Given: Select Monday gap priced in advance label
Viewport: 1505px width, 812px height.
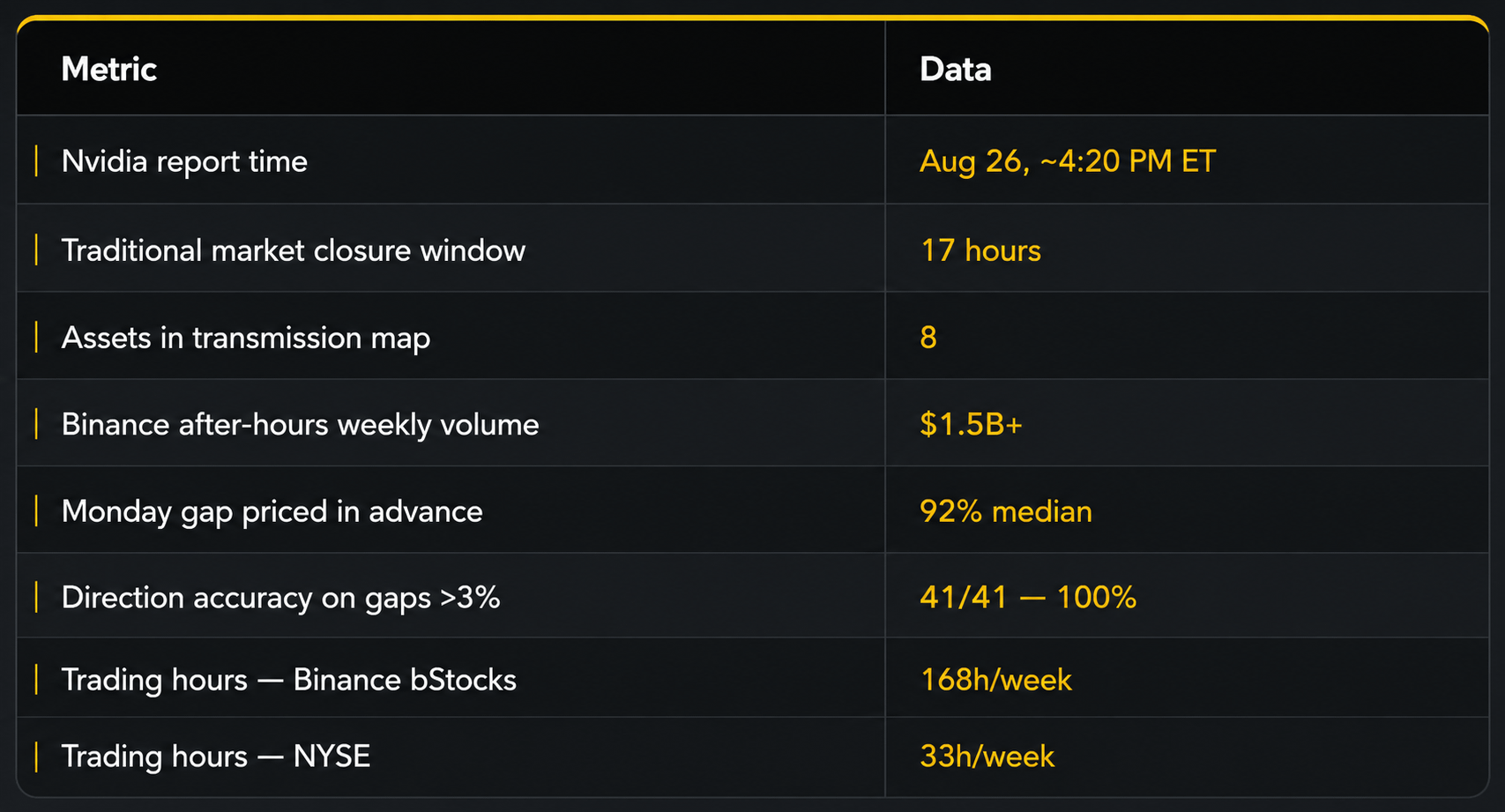Looking at the screenshot, I should 272,511.
